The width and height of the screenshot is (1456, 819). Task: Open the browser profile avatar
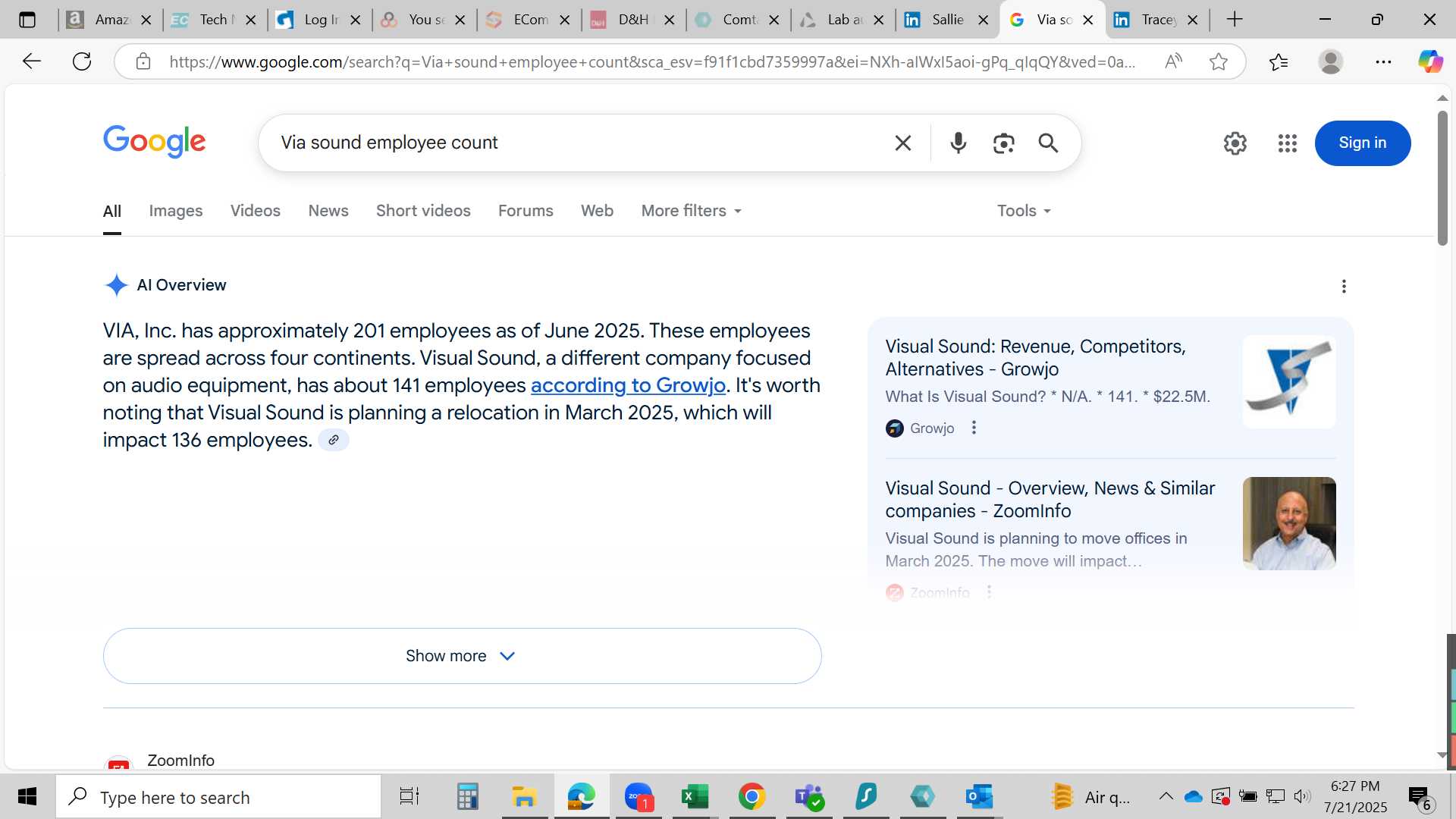pyautogui.click(x=1331, y=61)
